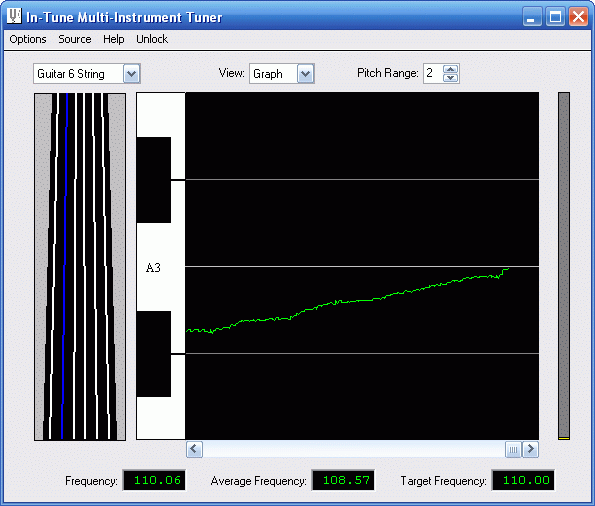This screenshot has height=506, width=595.
Task: Expand the Guitar 6 String instrument dropdown
Action: click(x=132, y=74)
